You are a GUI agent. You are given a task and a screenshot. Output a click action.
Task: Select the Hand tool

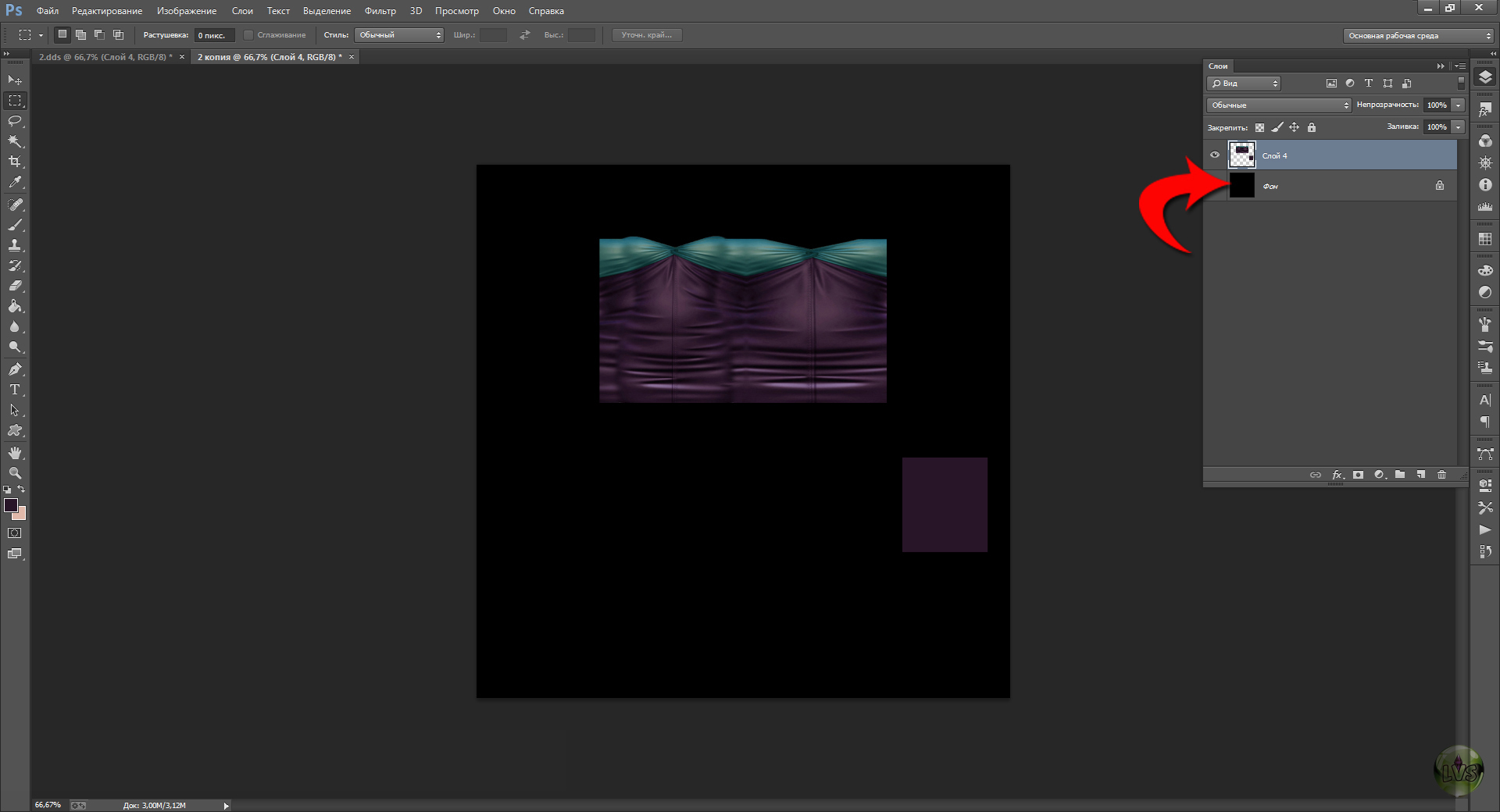tap(15, 453)
